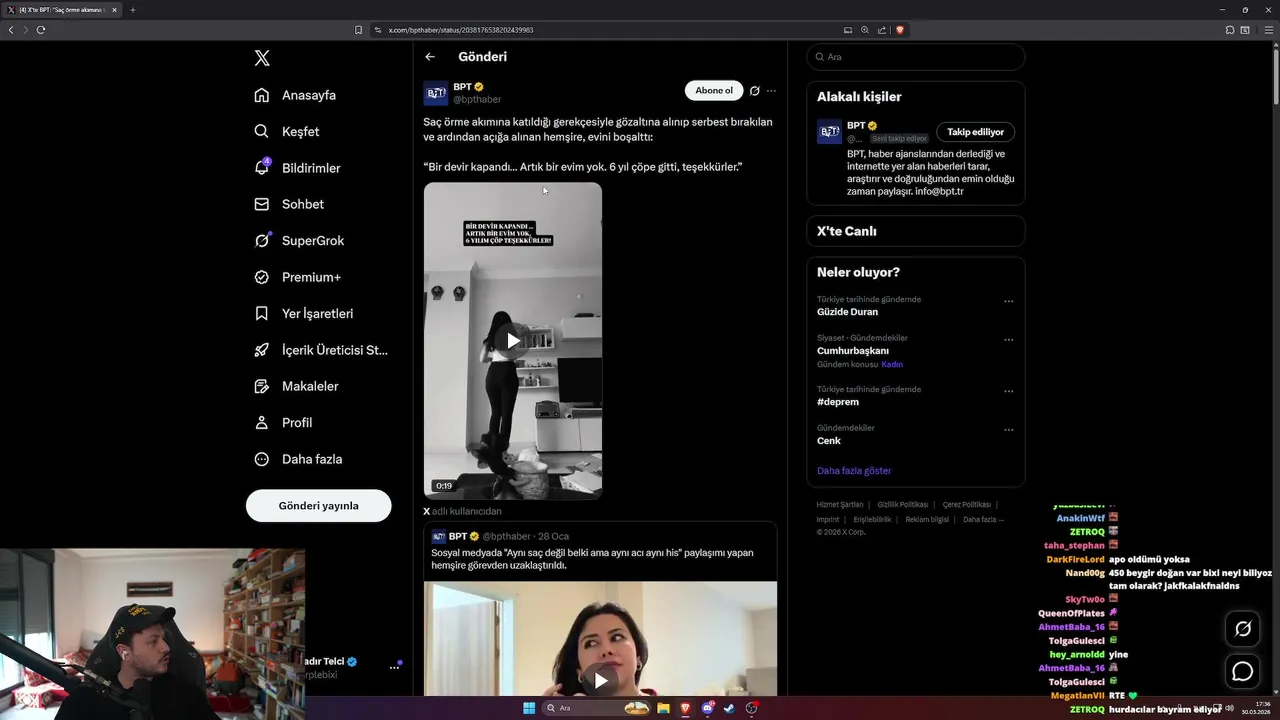Open post options three-dot menu

(x=771, y=90)
